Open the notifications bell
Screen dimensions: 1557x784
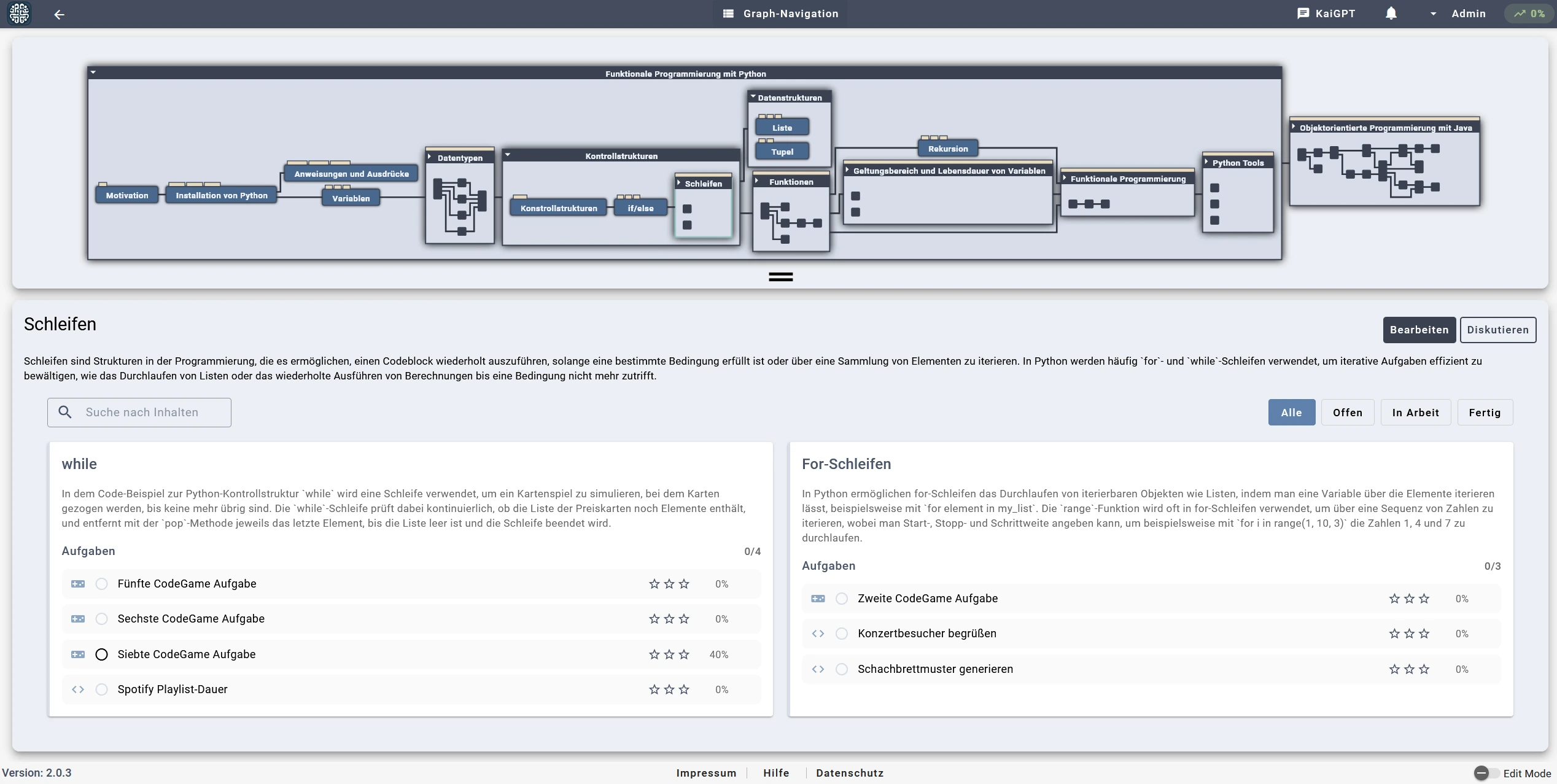(x=1391, y=14)
